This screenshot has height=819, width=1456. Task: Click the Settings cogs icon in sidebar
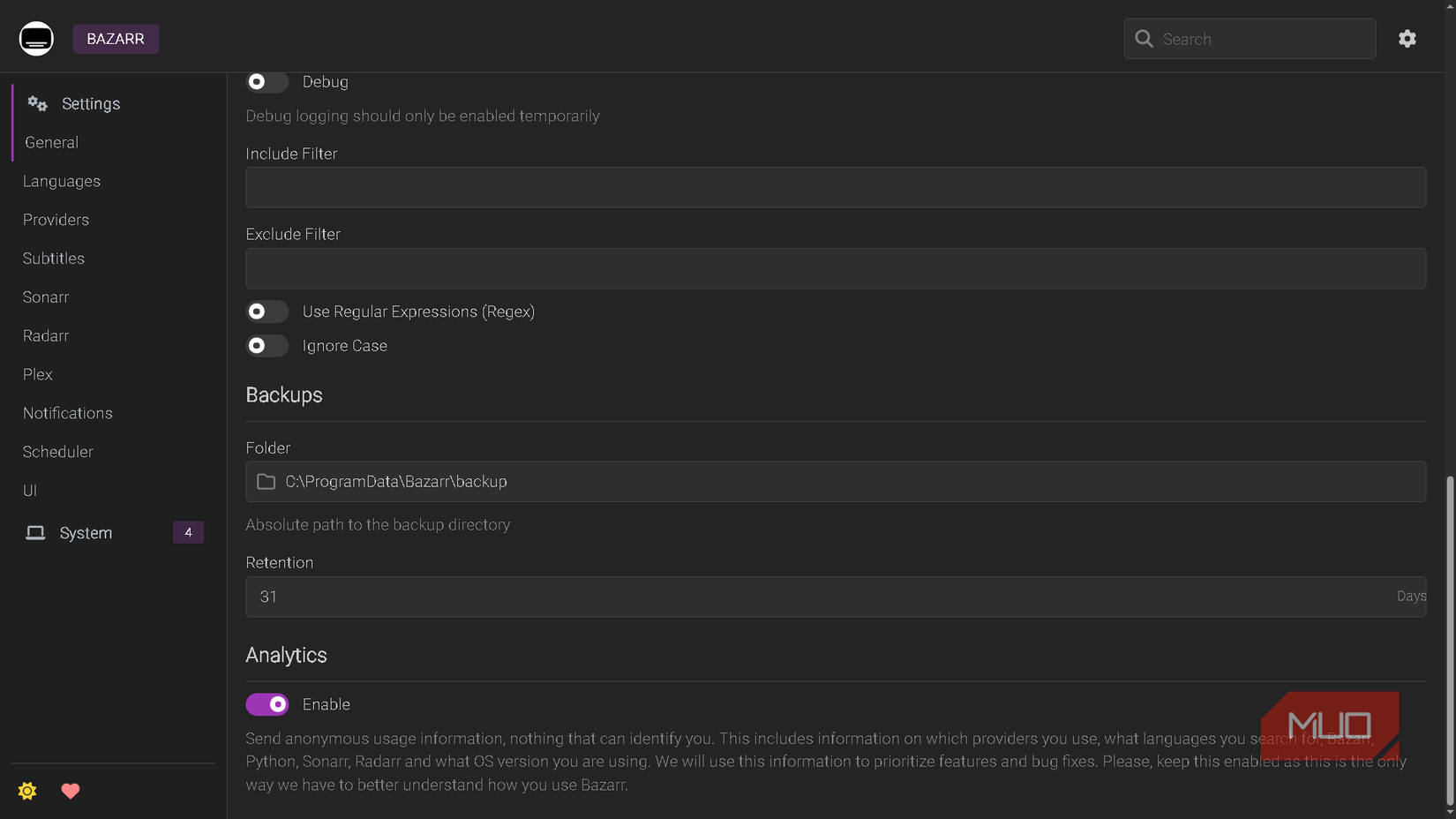tap(37, 103)
